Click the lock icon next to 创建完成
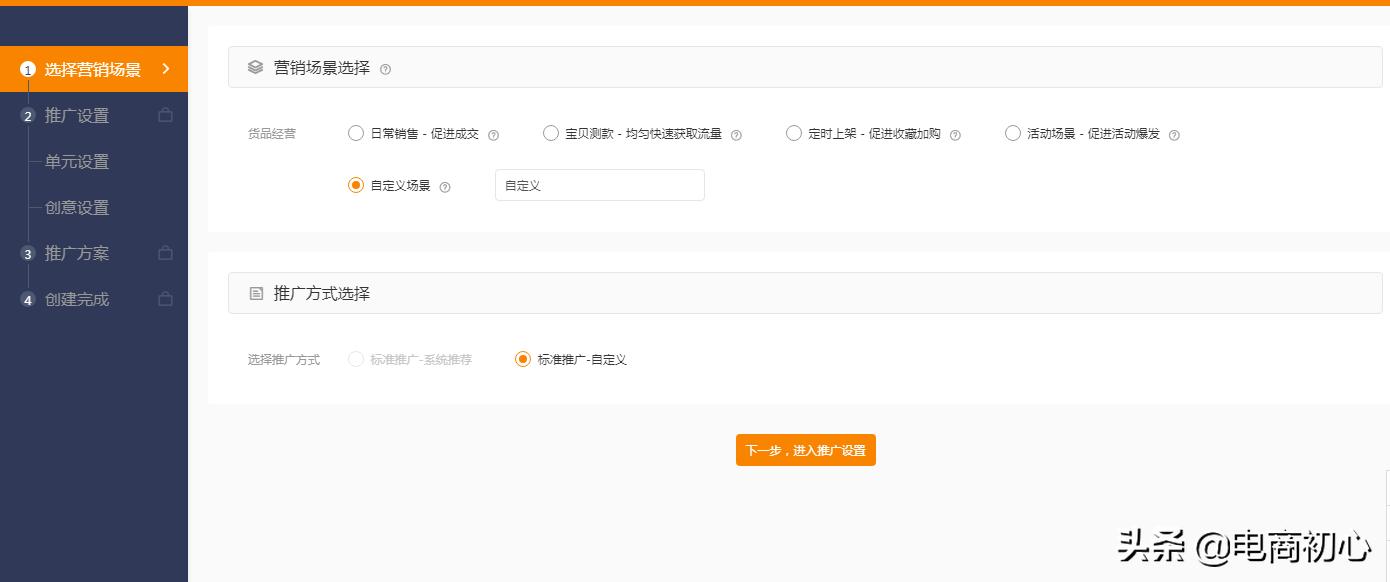 tap(165, 299)
